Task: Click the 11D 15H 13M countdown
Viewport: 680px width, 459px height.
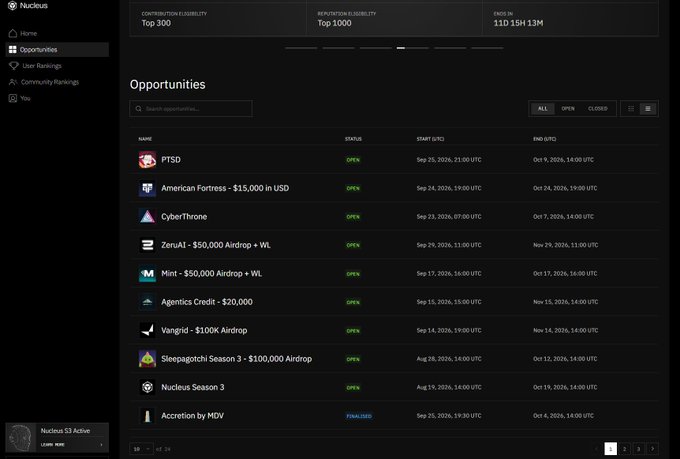Action: point(518,23)
